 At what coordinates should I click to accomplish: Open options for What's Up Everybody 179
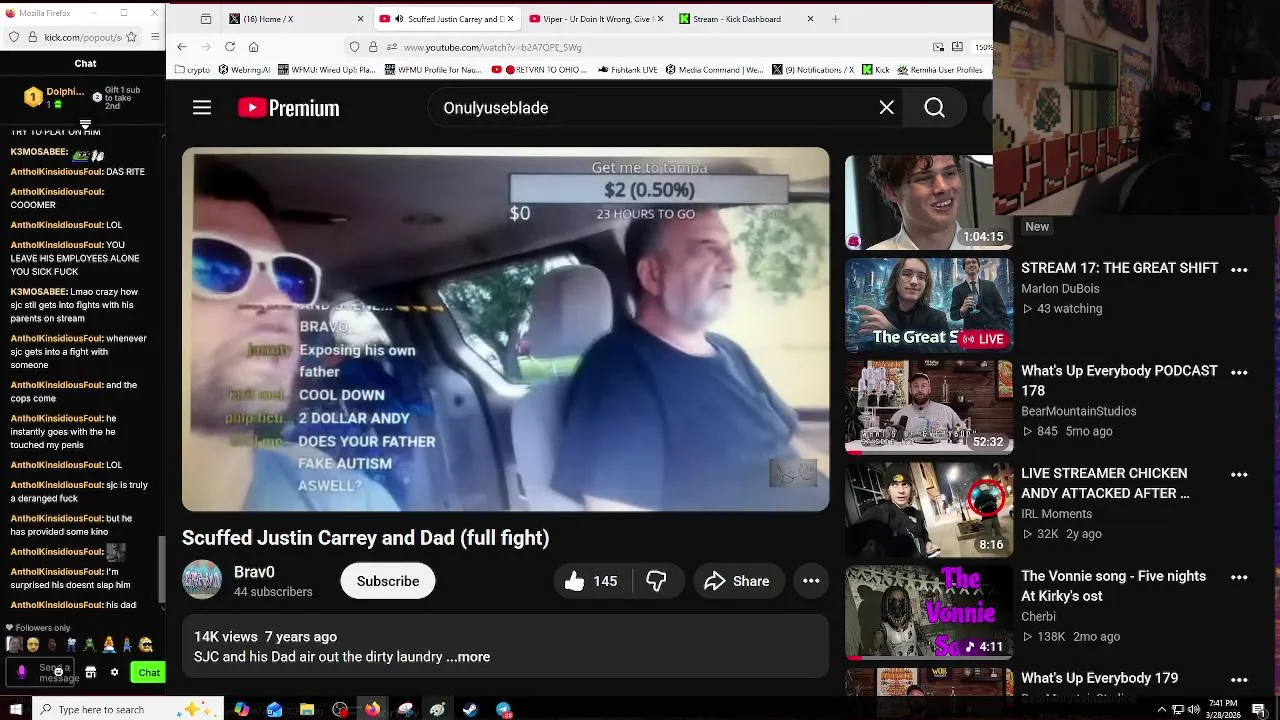(1239, 680)
